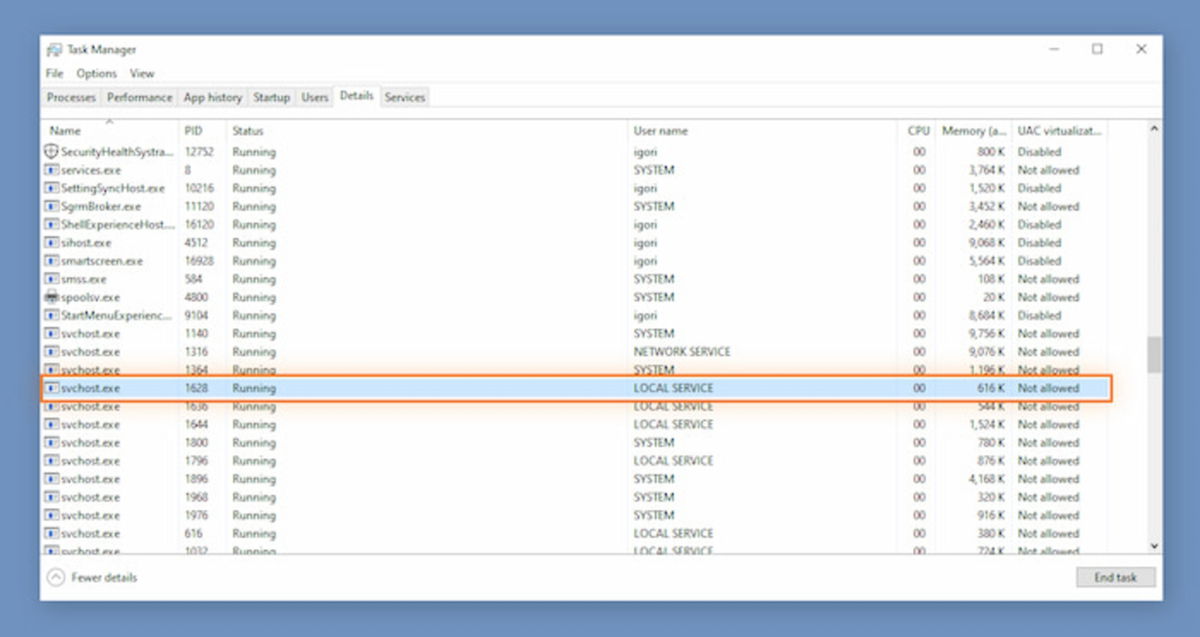Click the services.exe process icon

pos(52,170)
